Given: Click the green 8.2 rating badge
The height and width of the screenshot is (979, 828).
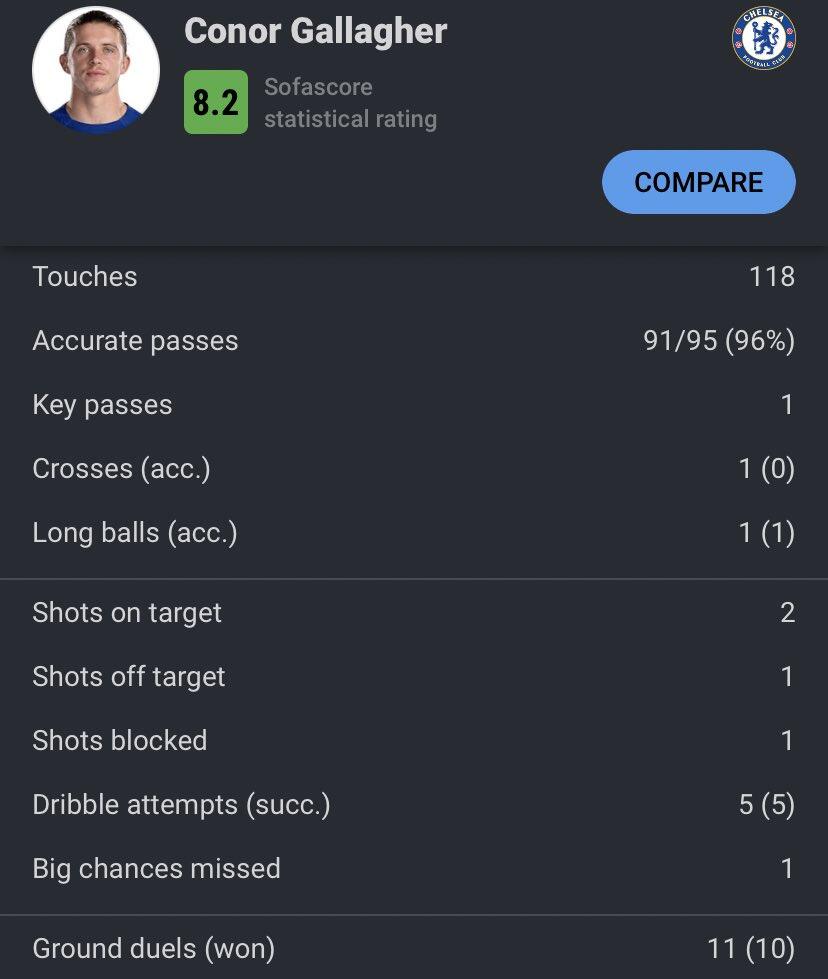Looking at the screenshot, I should (x=215, y=102).
